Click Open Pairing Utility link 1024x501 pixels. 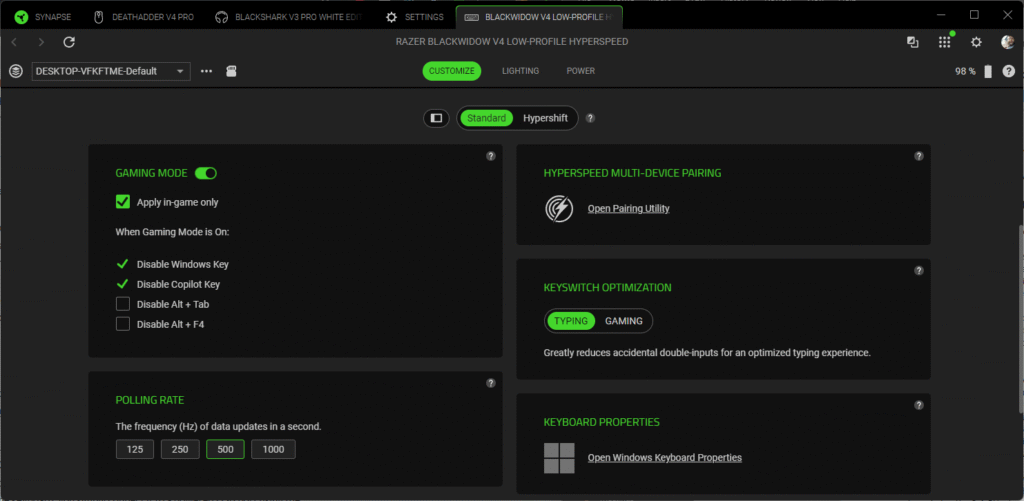pos(628,208)
